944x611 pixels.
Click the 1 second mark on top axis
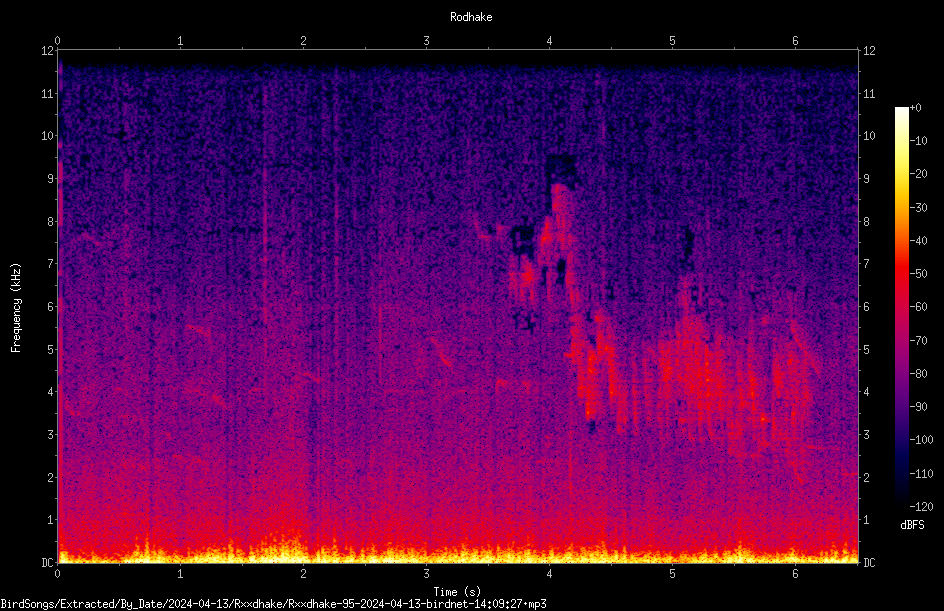coord(180,41)
